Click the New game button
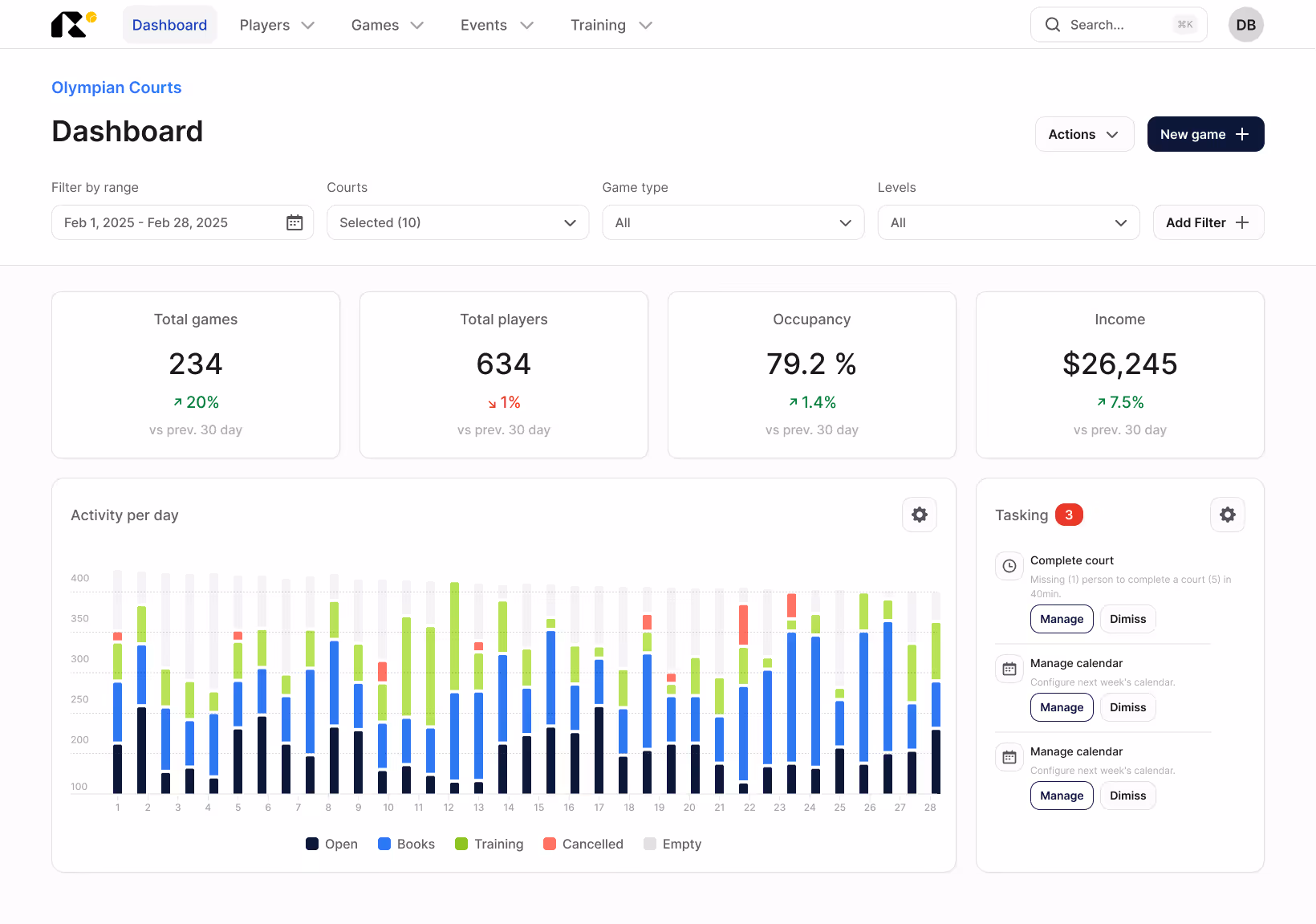Viewport: 1316px width, 924px height. coord(1204,134)
